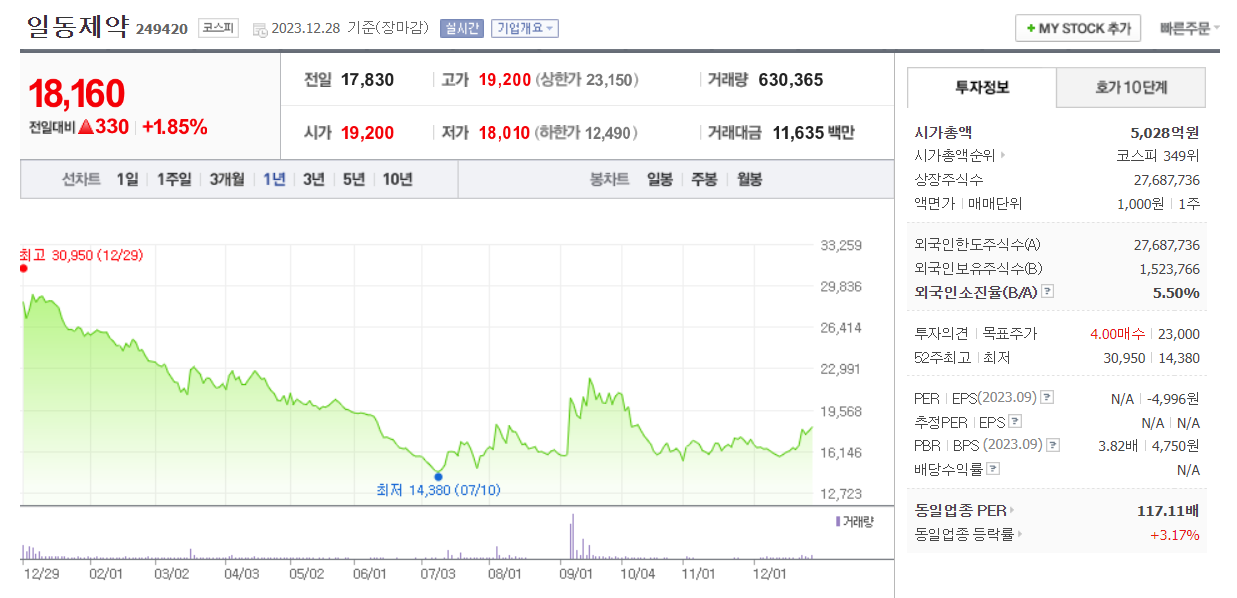Click the 거래대금 value 11,635 백만
The image size is (1237, 598).
pos(813,132)
